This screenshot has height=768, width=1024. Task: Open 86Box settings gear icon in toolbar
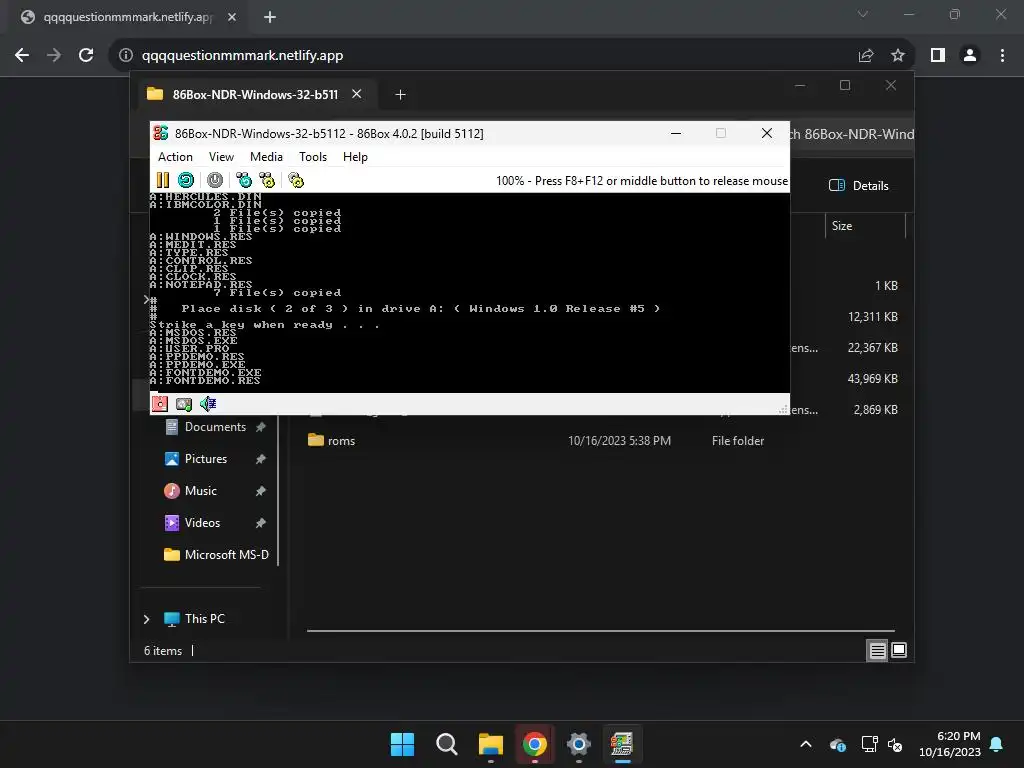pos(296,180)
